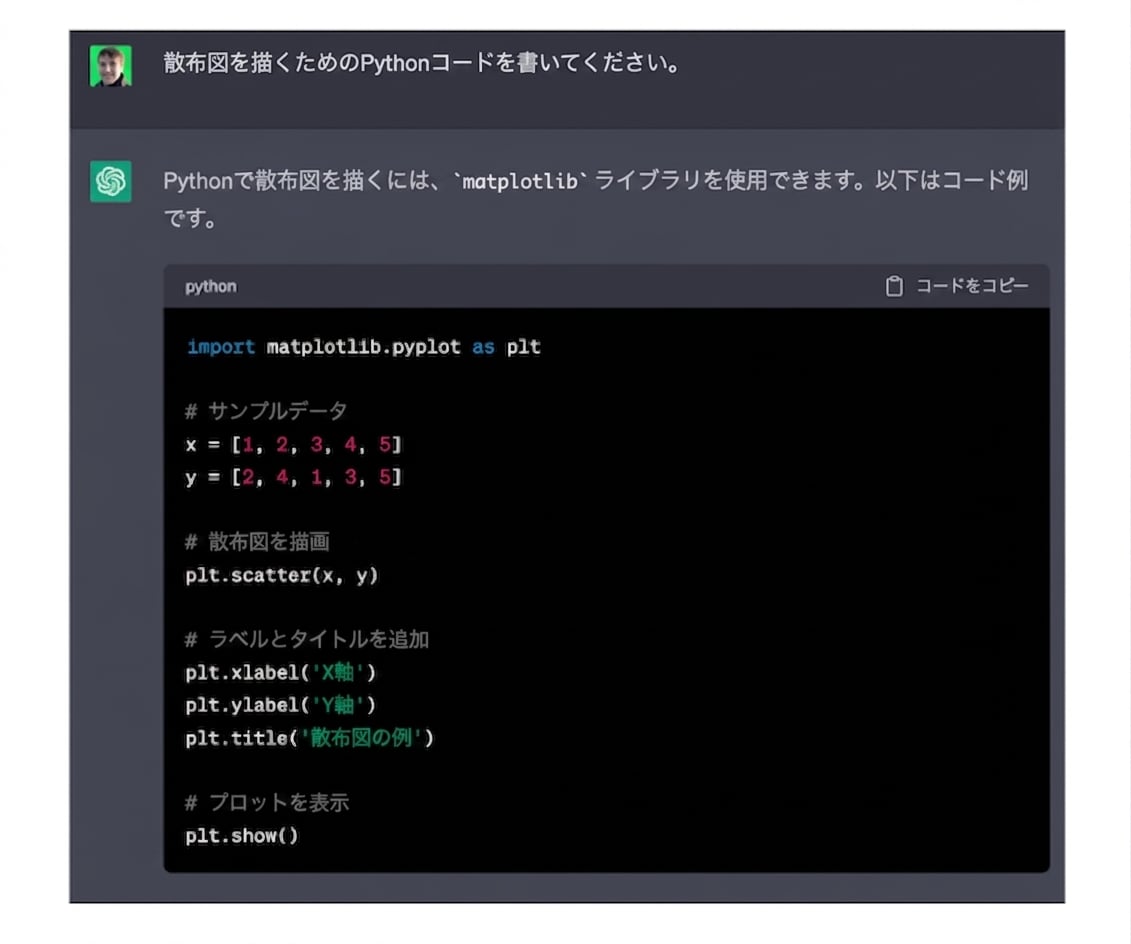Click the import matplotlib.pyplot as plt line
The height and width of the screenshot is (944, 1131).
click(x=364, y=347)
